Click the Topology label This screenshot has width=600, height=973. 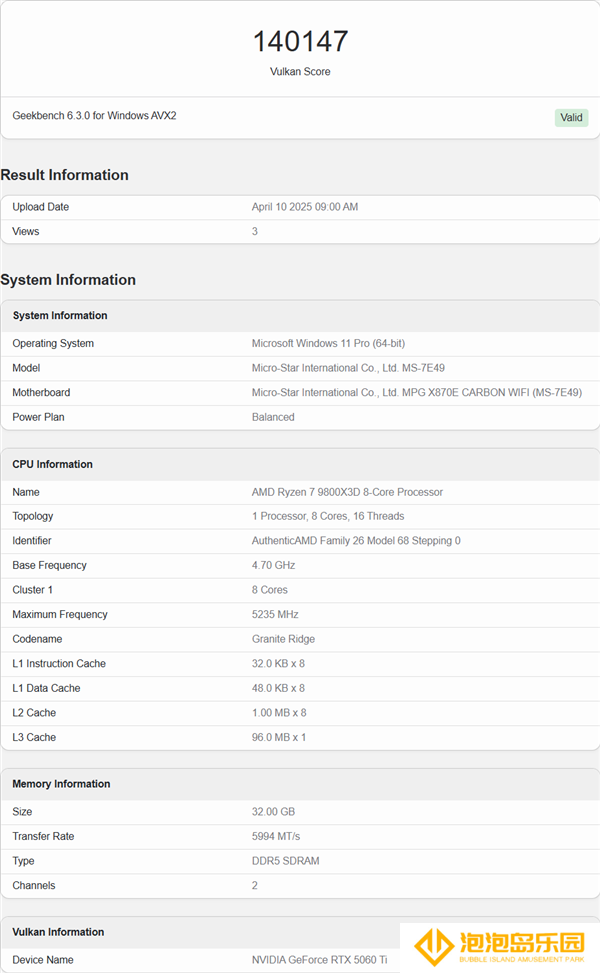pyautogui.click(x=32, y=516)
